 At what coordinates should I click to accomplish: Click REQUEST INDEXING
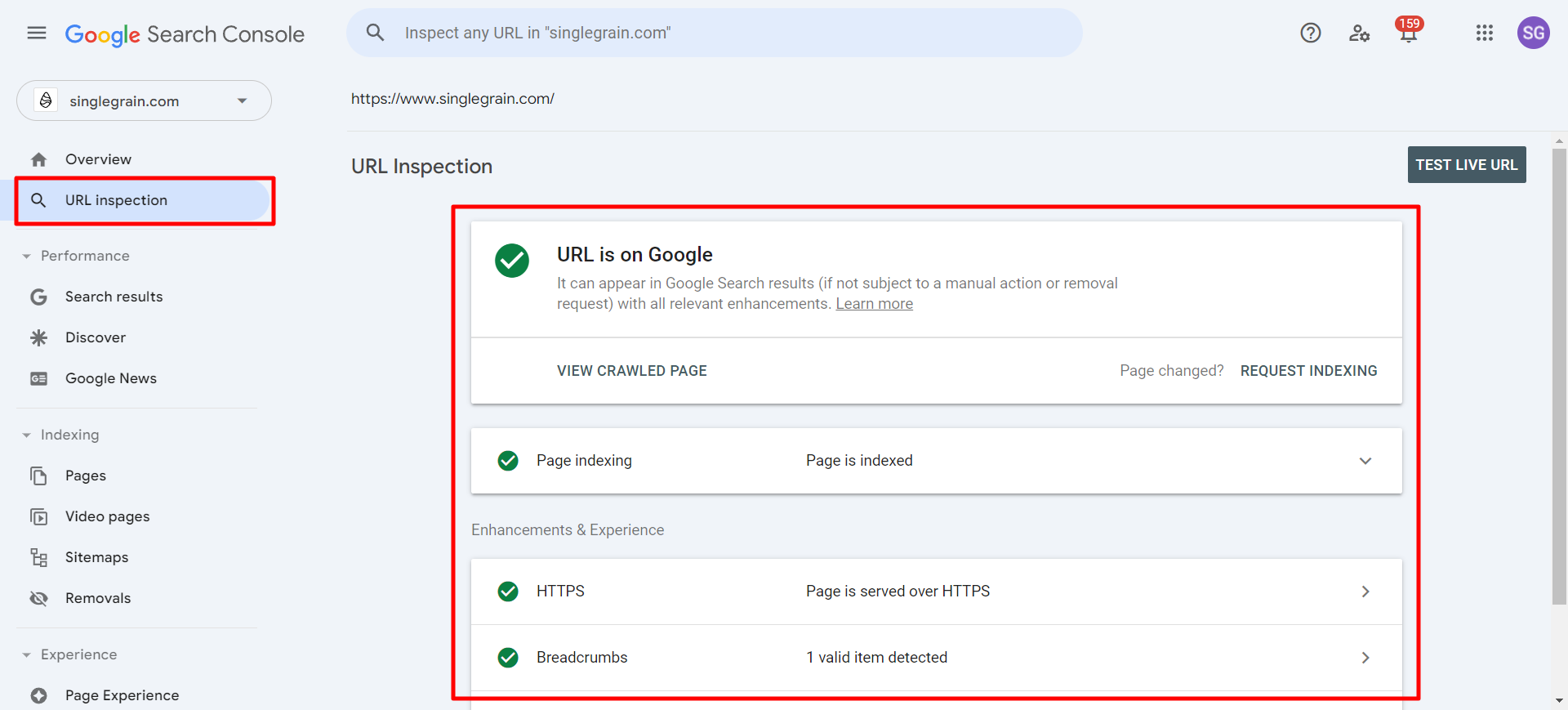[1308, 371]
